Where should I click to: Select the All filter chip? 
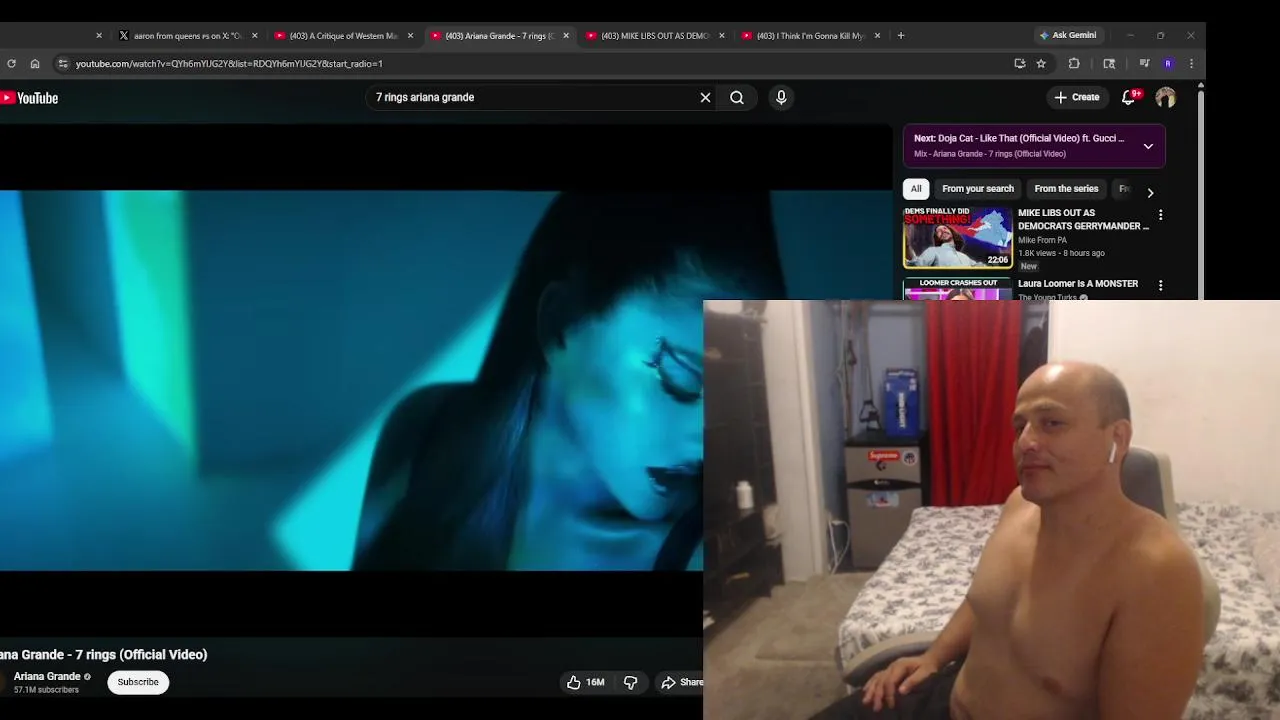click(916, 189)
